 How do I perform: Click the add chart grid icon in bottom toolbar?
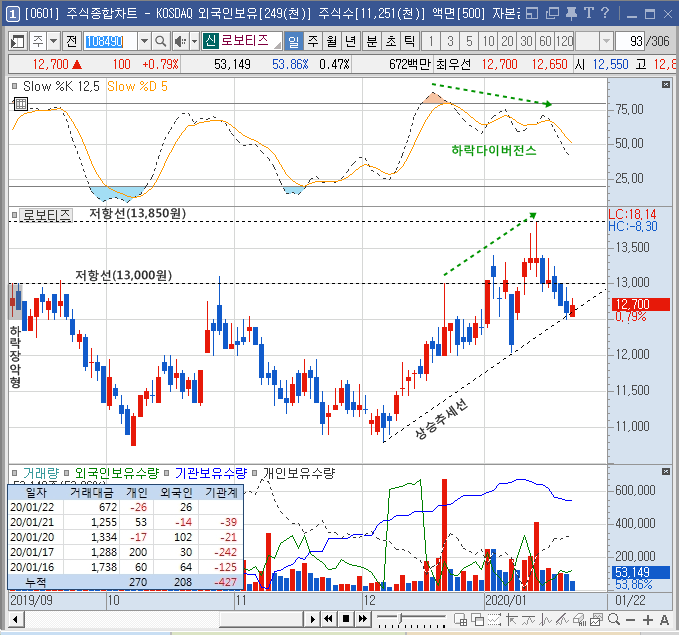pos(461,620)
